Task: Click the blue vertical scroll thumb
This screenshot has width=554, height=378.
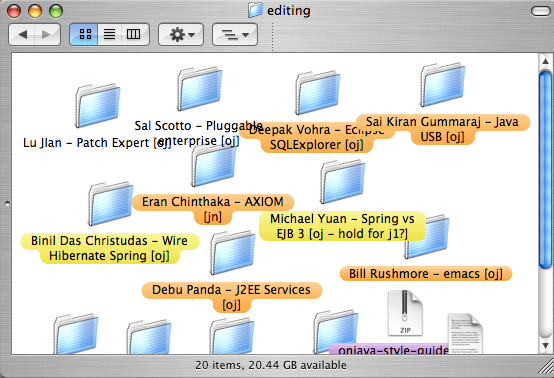Action: click(x=546, y=170)
